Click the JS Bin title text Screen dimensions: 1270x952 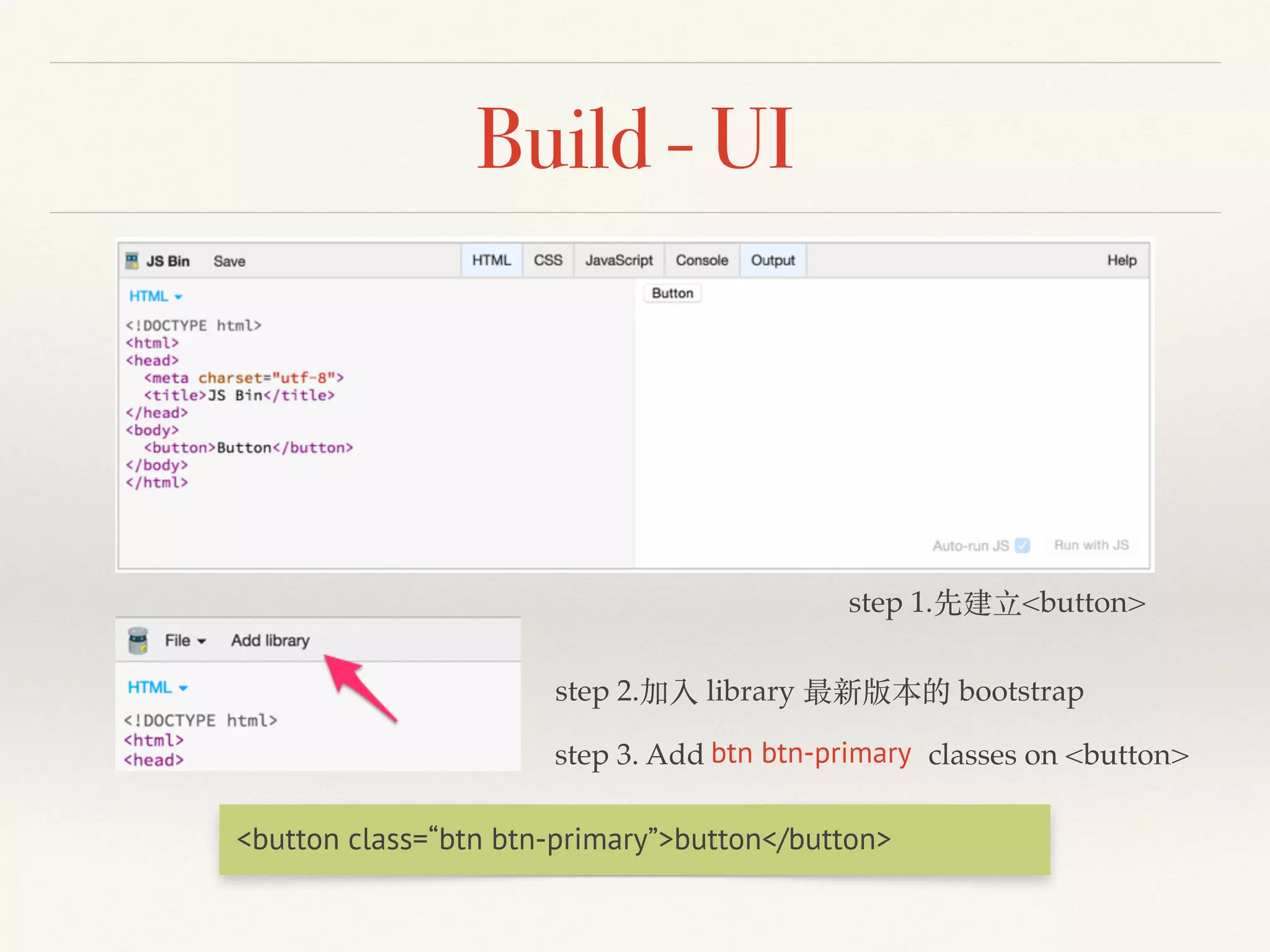point(168,261)
